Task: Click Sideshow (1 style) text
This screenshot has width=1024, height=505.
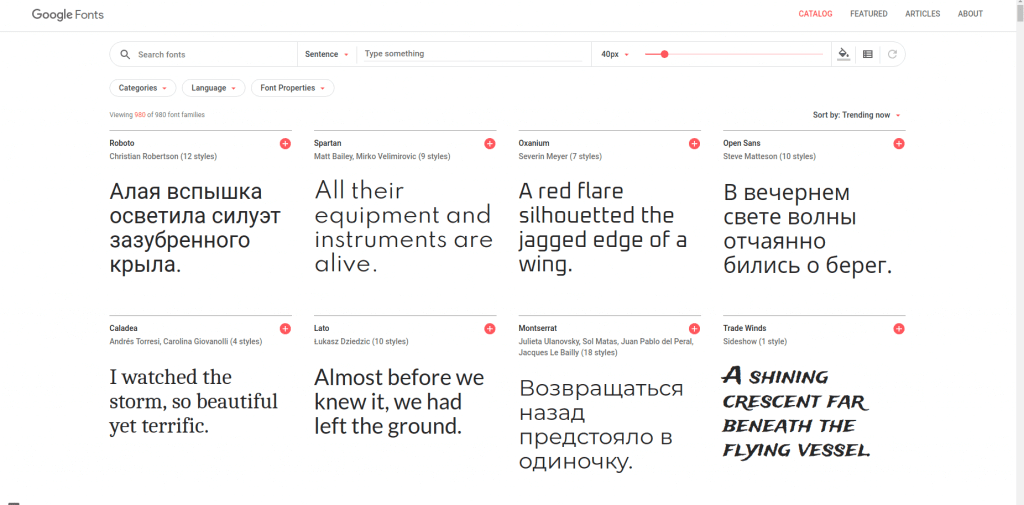Action: pyautogui.click(x=755, y=342)
